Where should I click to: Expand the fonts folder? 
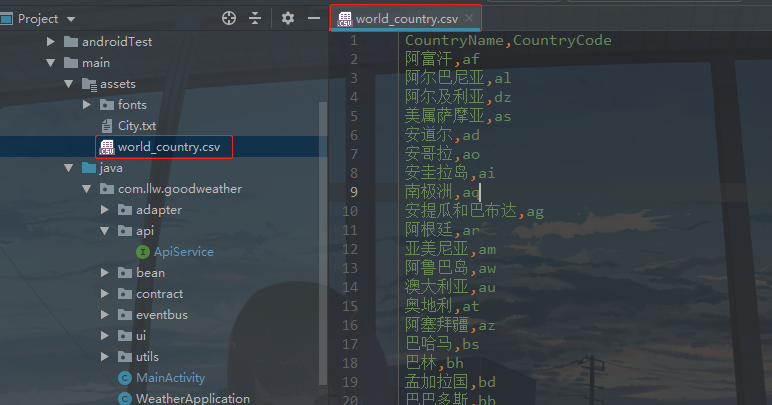(x=87, y=105)
